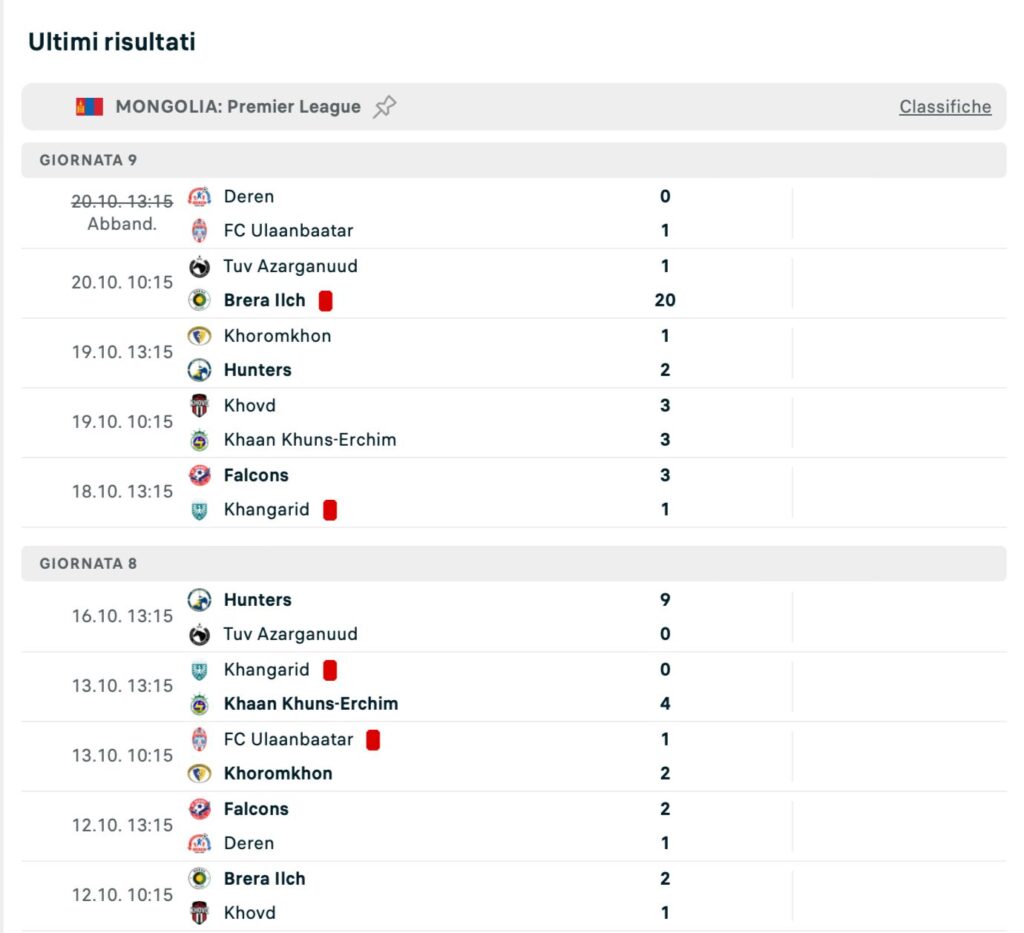Select the Giornata 9 round header
Viewport: 1024px width, 933px height.
click(88, 160)
